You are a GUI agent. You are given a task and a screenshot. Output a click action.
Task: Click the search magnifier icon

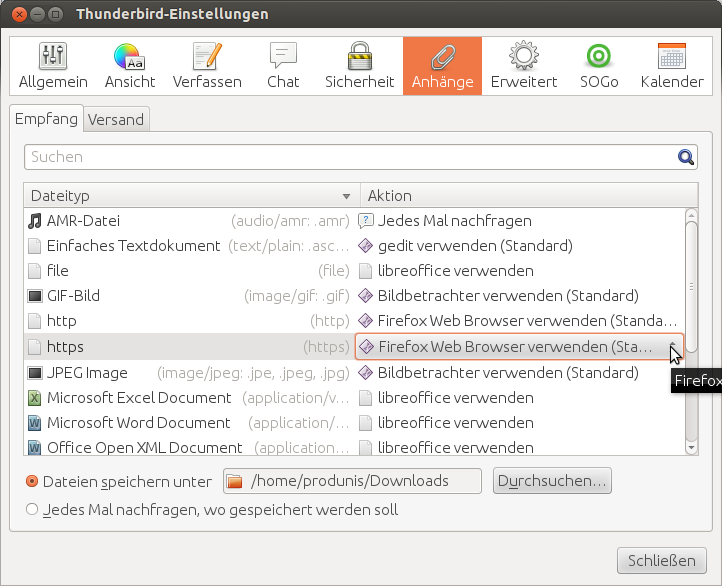[686, 157]
